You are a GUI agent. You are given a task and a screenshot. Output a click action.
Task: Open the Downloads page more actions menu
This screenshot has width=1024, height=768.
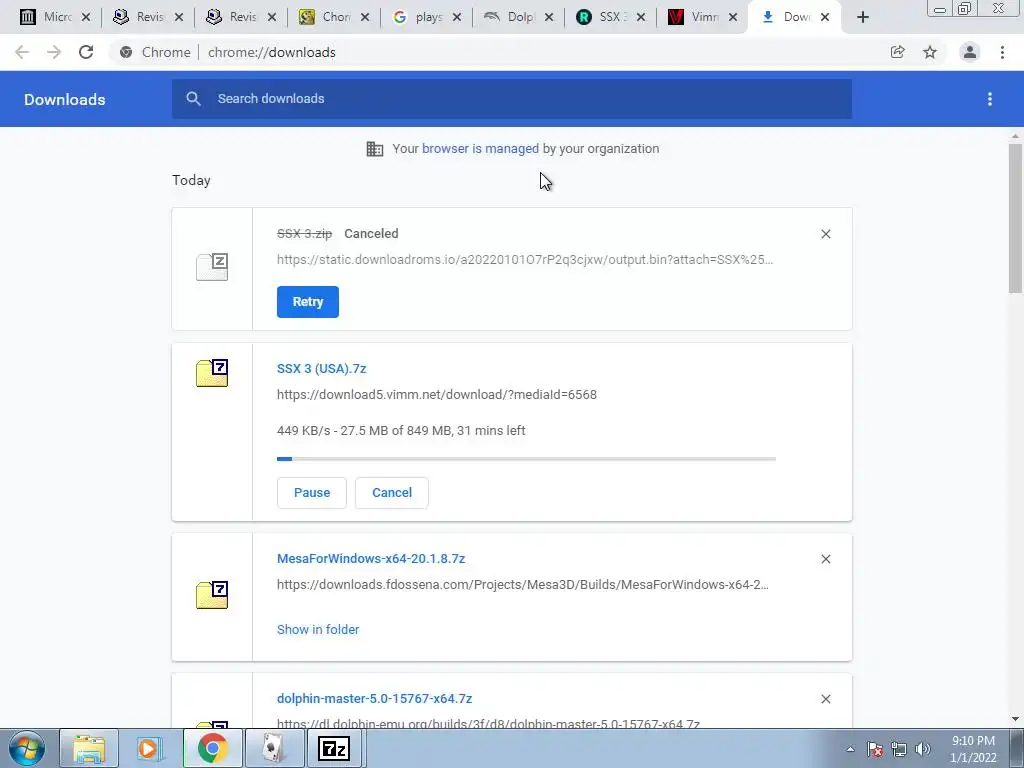click(x=990, y=99)
